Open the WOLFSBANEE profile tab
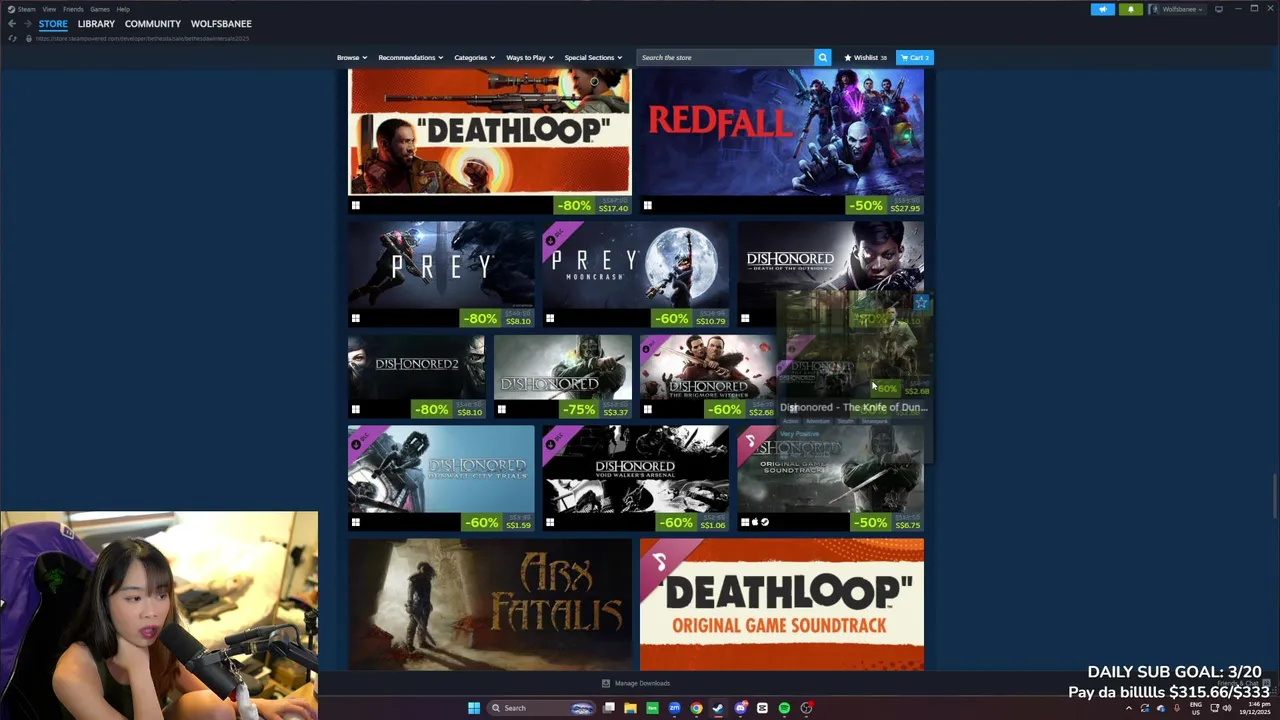Viewport: 1280px width, 720px height. (x=221, y=23)
